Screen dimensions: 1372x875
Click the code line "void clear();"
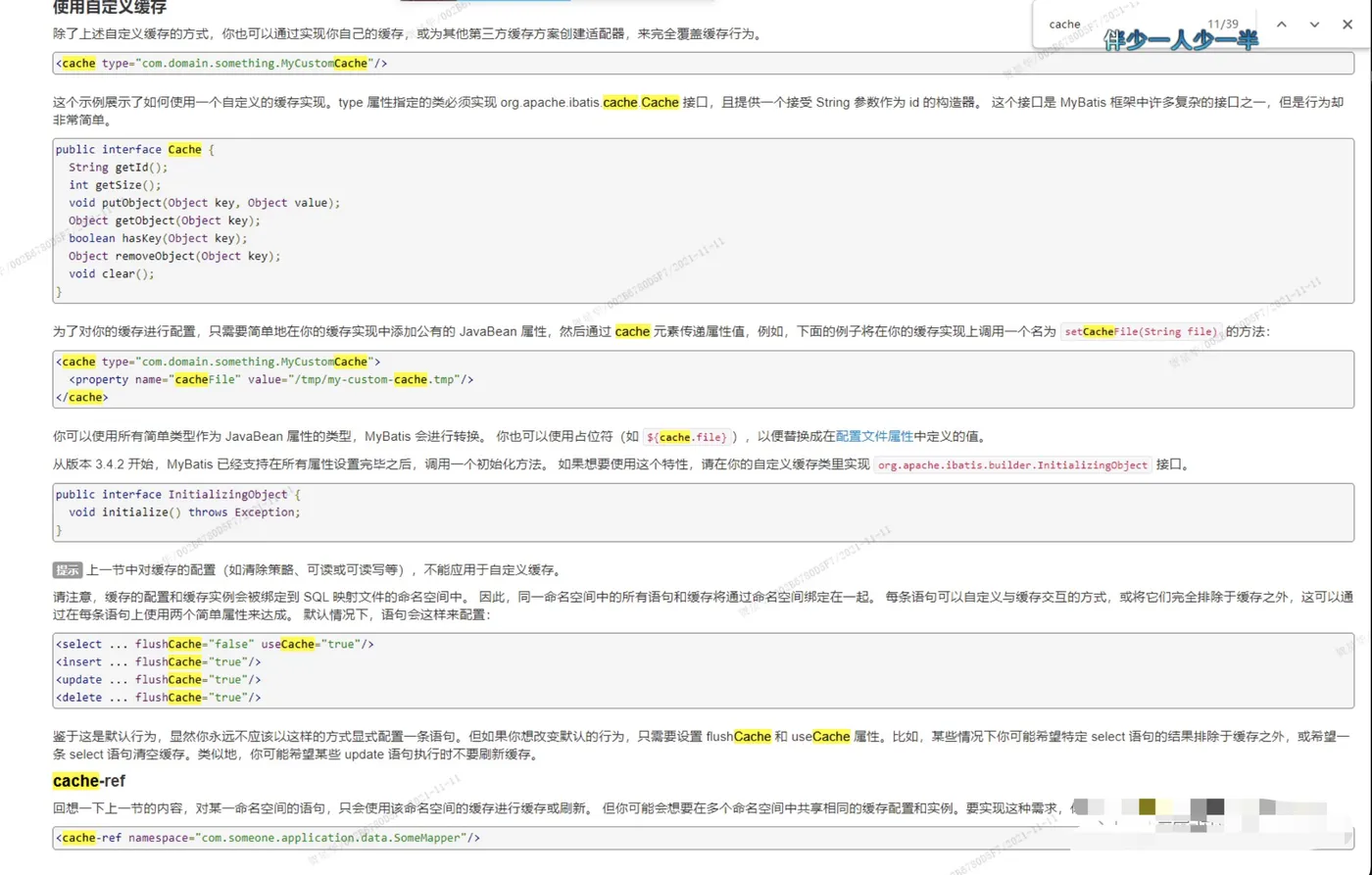click(112, 273)
